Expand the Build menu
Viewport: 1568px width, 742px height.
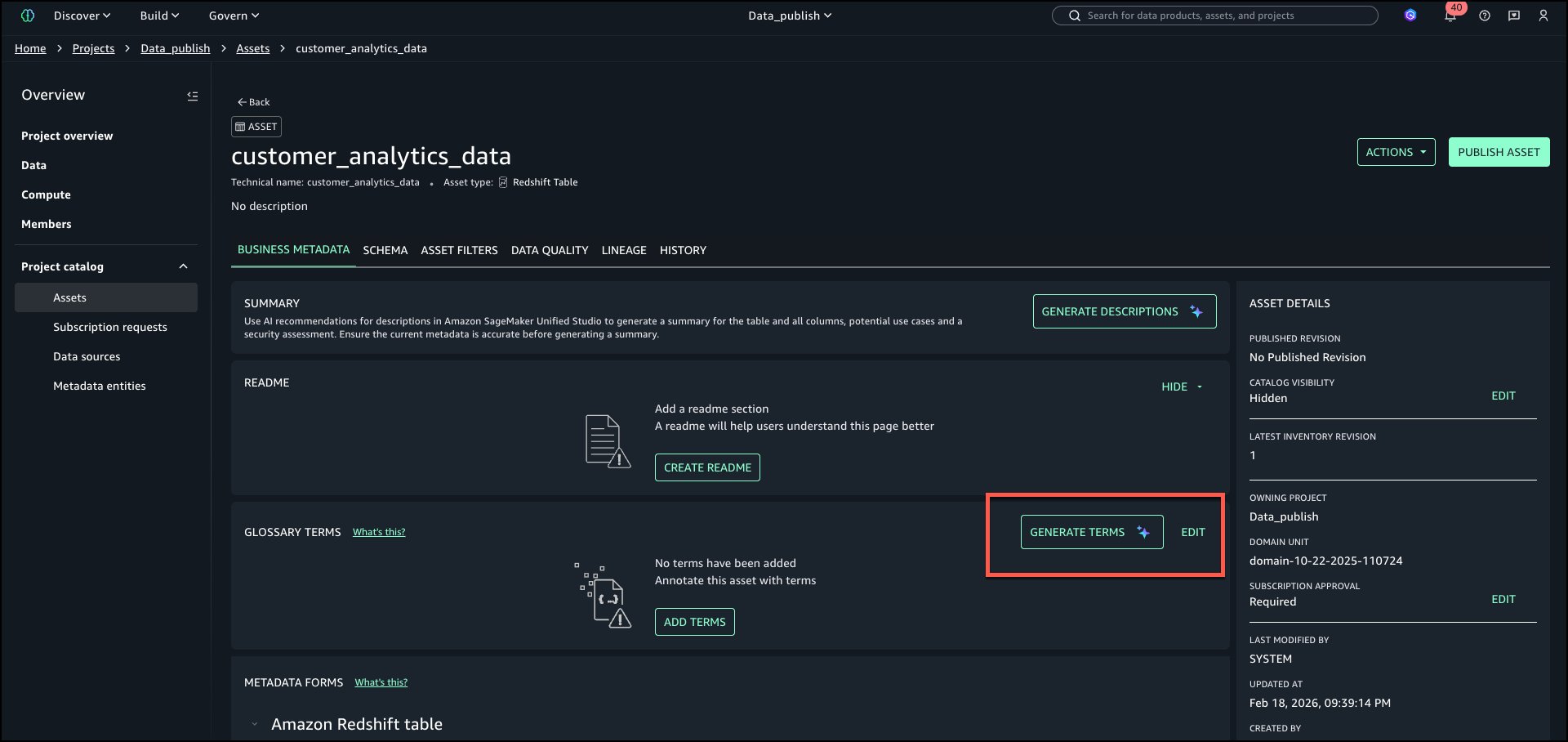159,16
